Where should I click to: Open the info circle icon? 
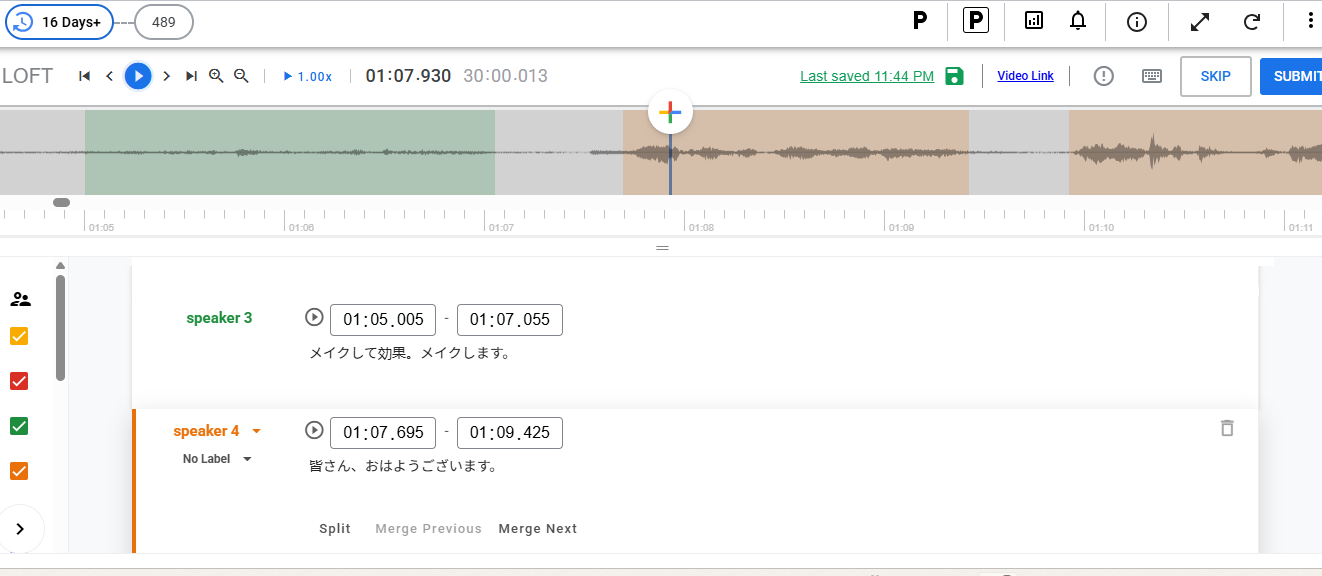coord(1136,21)
